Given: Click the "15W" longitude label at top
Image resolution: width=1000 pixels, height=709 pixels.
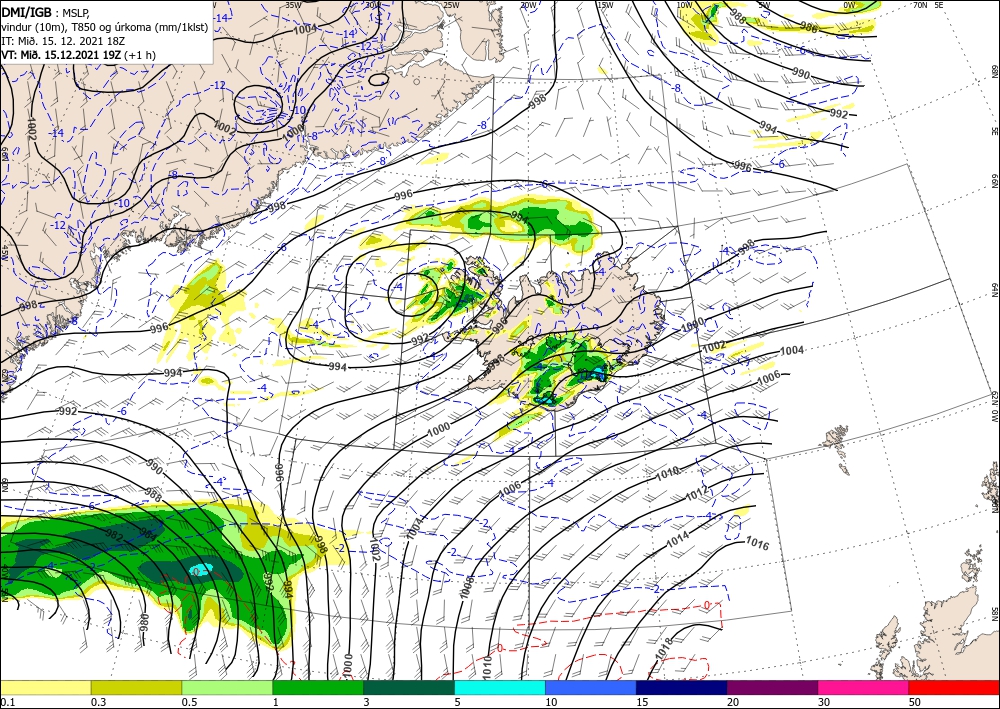Looking at the screenshot, I should (x=605, y=5).
